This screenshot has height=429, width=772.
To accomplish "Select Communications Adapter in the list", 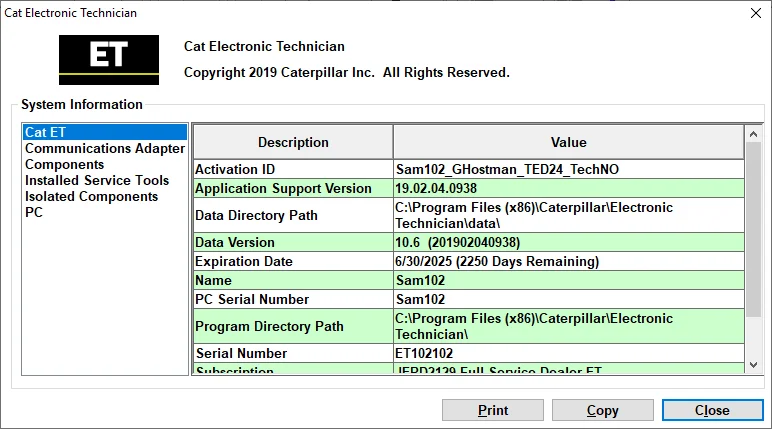I will [x=104, y=148].
